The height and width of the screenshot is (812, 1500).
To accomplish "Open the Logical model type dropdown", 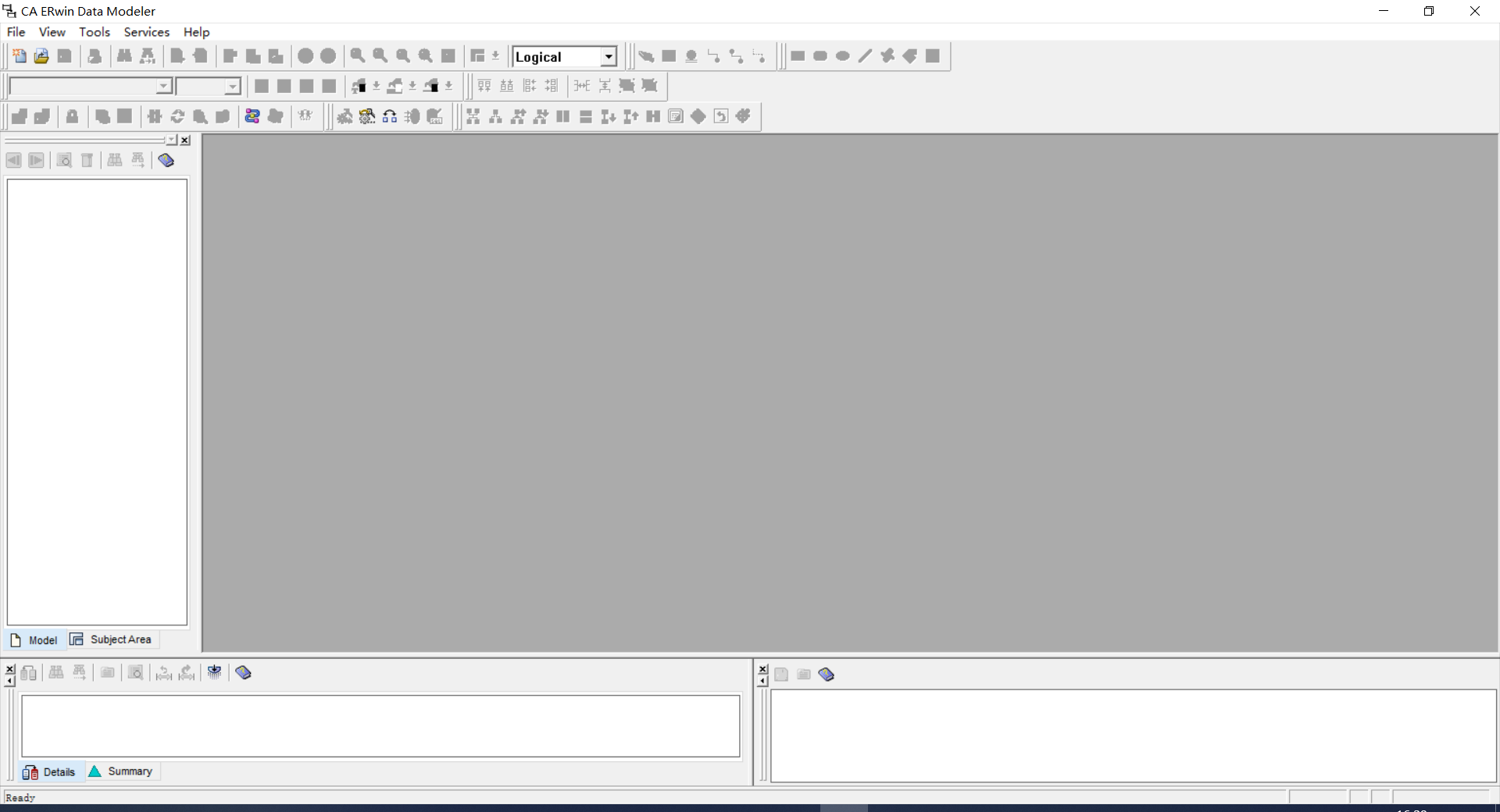I will coord(609,56).
